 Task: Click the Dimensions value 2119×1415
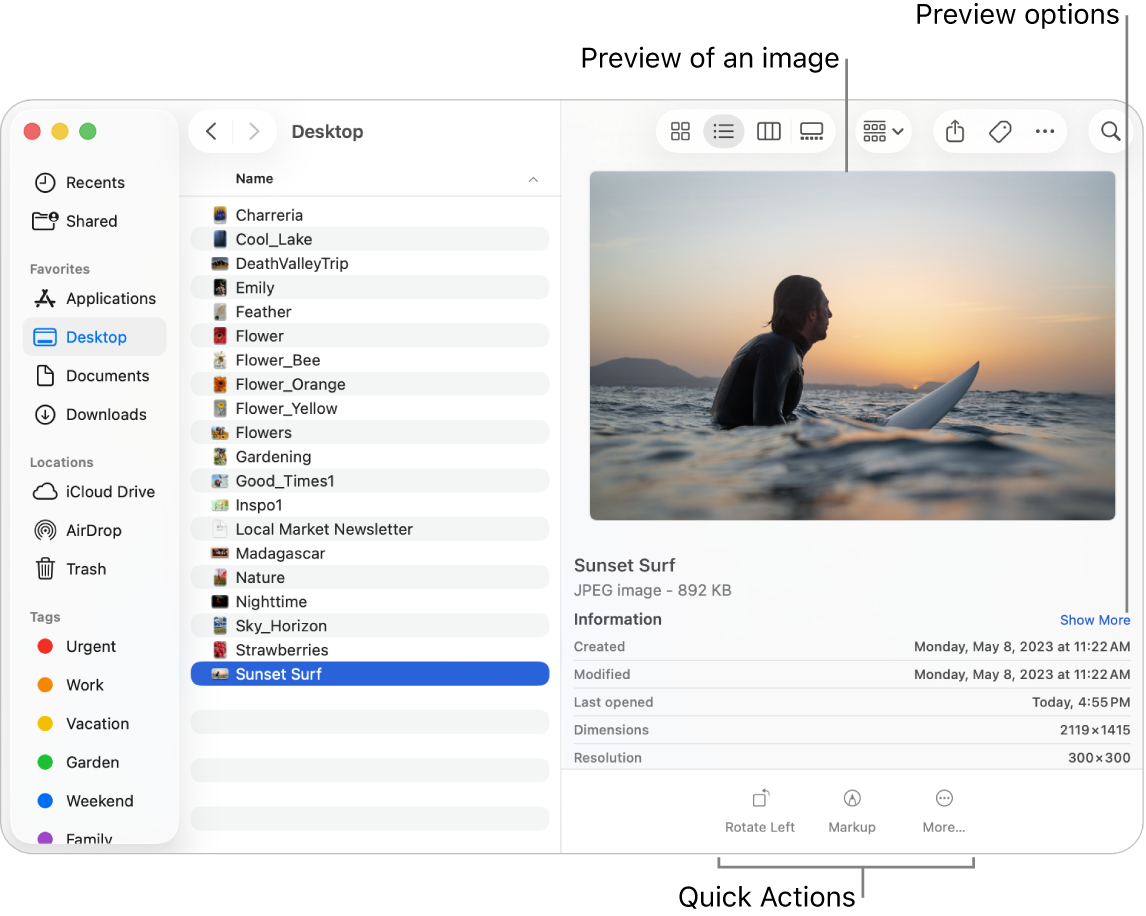point(1094,730)
